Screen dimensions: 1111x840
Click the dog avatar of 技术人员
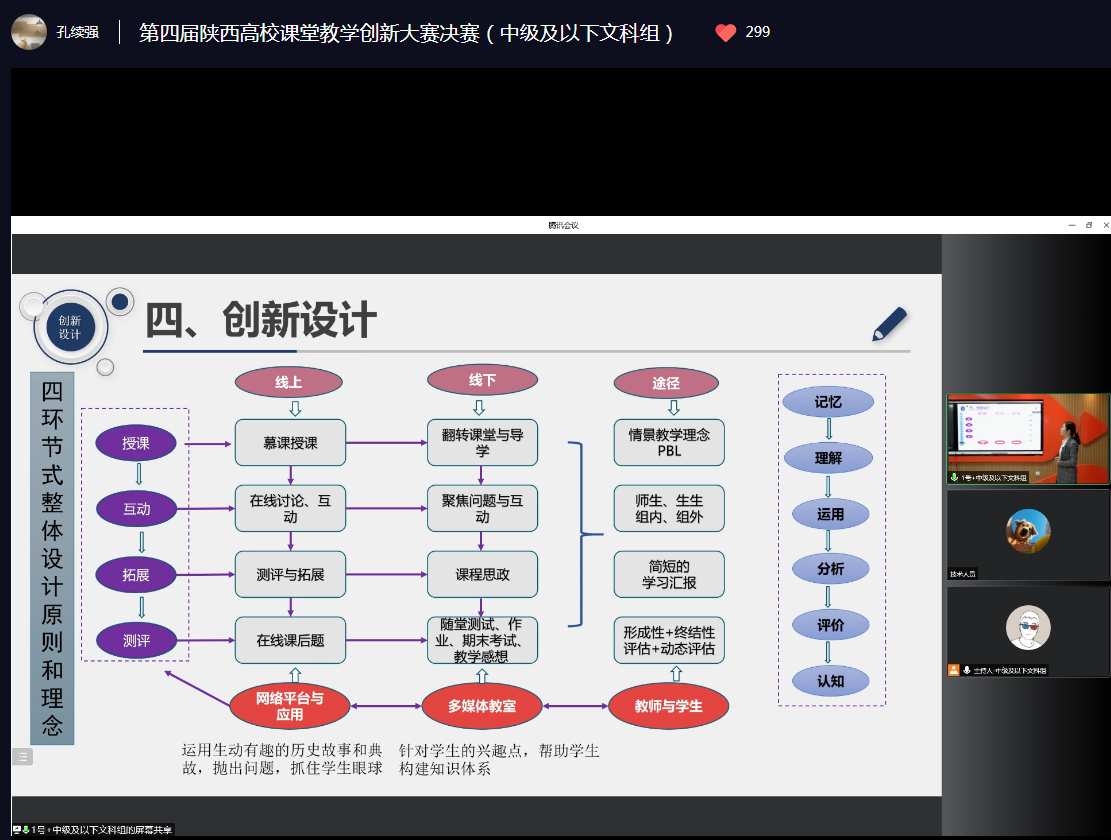tap(1028, 530)
